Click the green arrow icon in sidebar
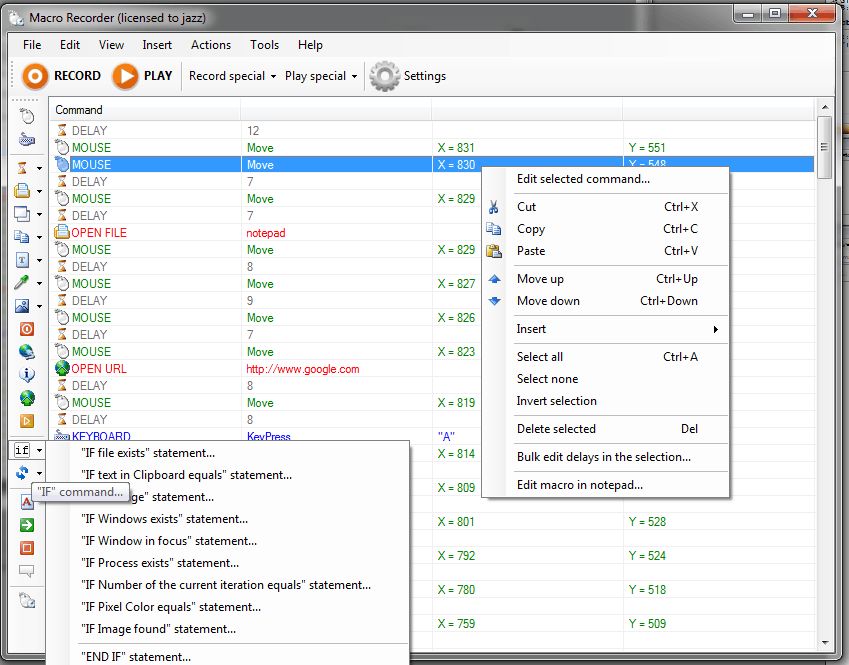The width and height of the screenshot is (849, 665). [27, 525]
